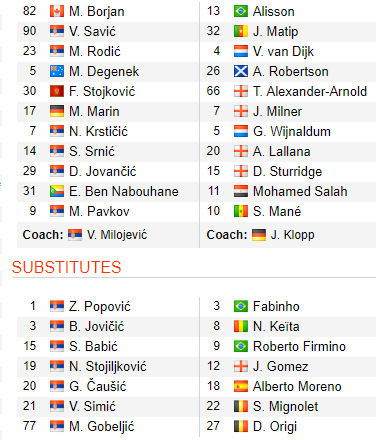This screenshot has height=440, width=379.
Task: Open Alisson goalkeeper profile
Action: point(274,11)
